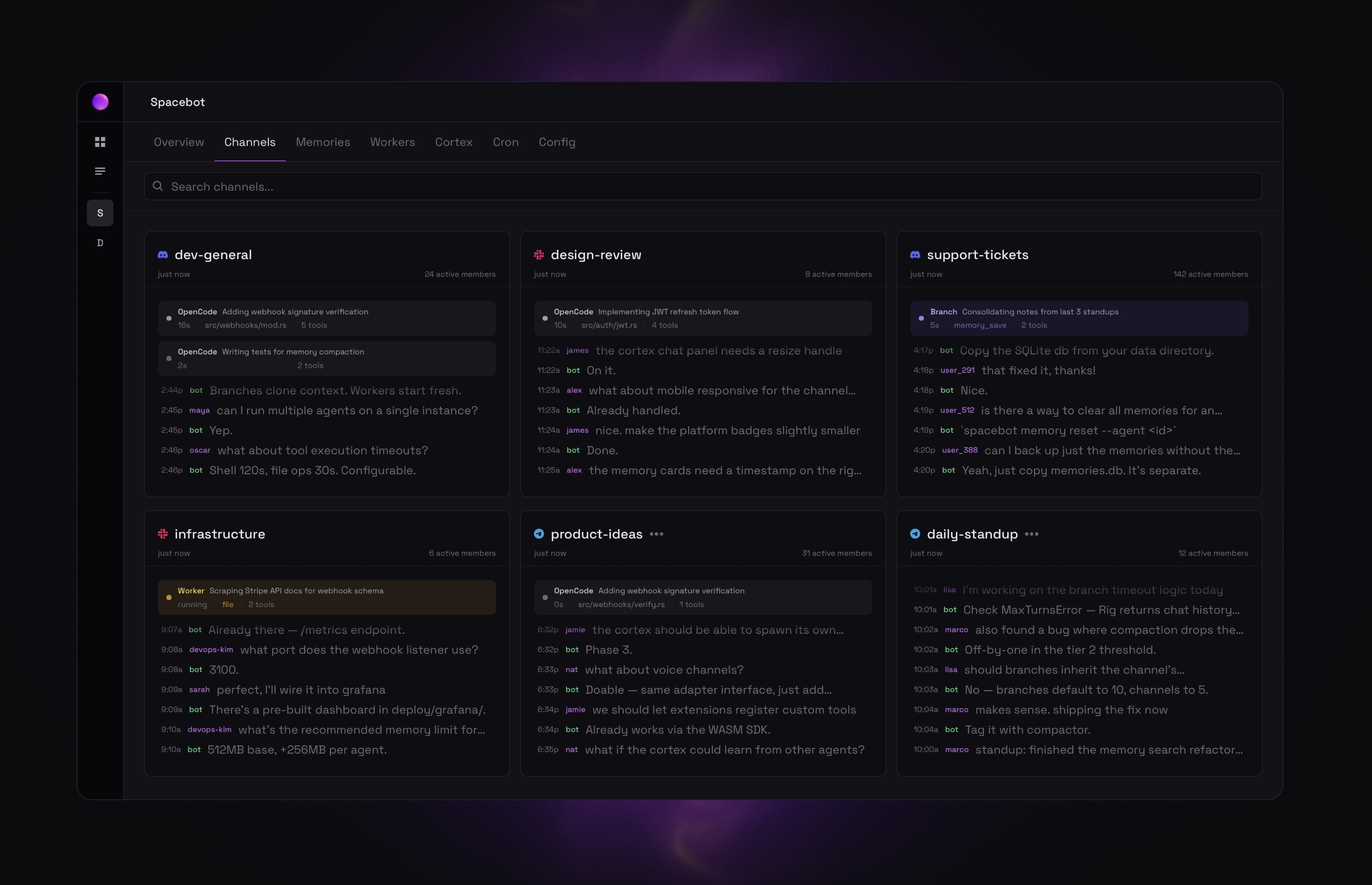Click the Slack icon beside infrastructure
This screenshot has width=1372, height=885.
pos(163,533)
